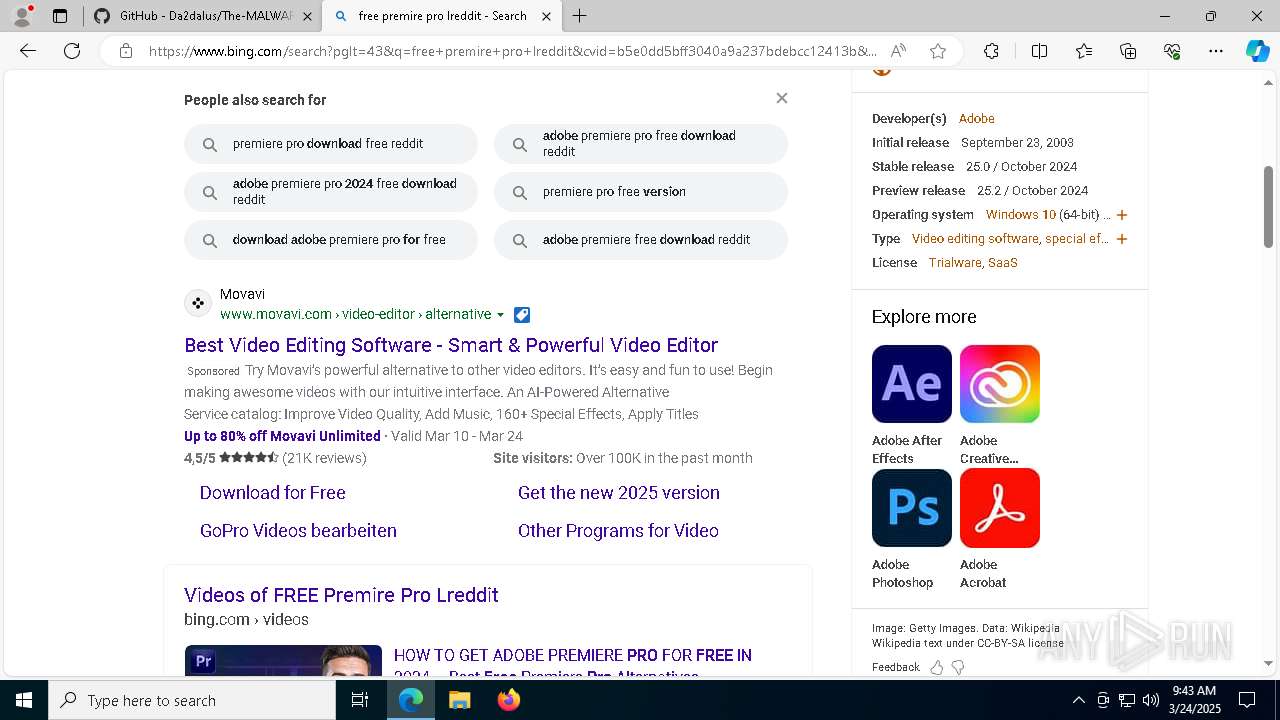Click the Movavi site favicon
Viewport: 1280px width, 720px height.
[x=198, y=303]
